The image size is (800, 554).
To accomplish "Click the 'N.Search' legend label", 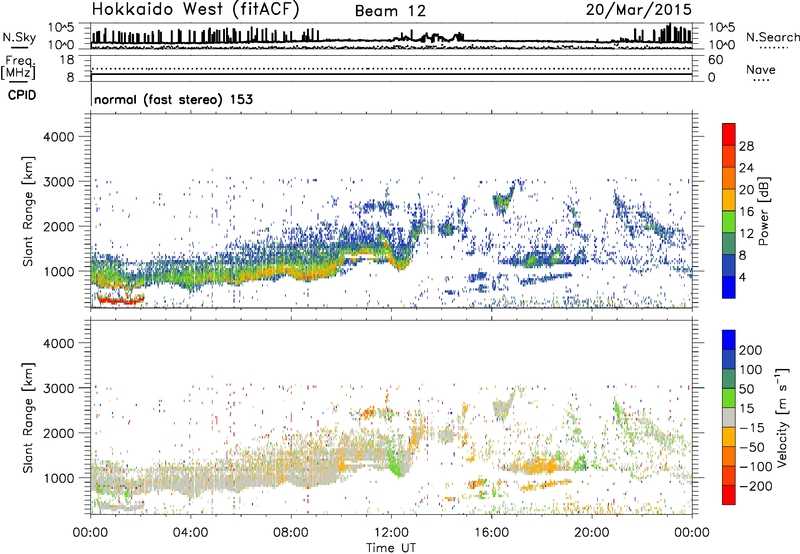I will (772, 37).
